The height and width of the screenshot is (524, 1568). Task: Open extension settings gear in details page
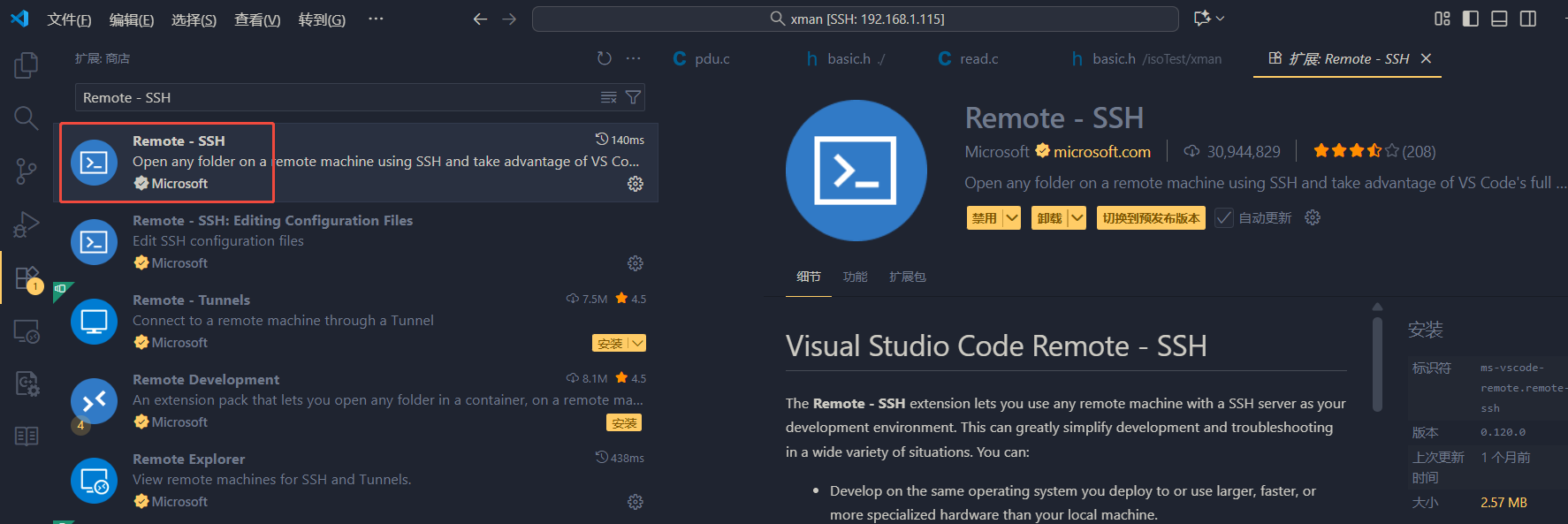tap(1313, 217)
